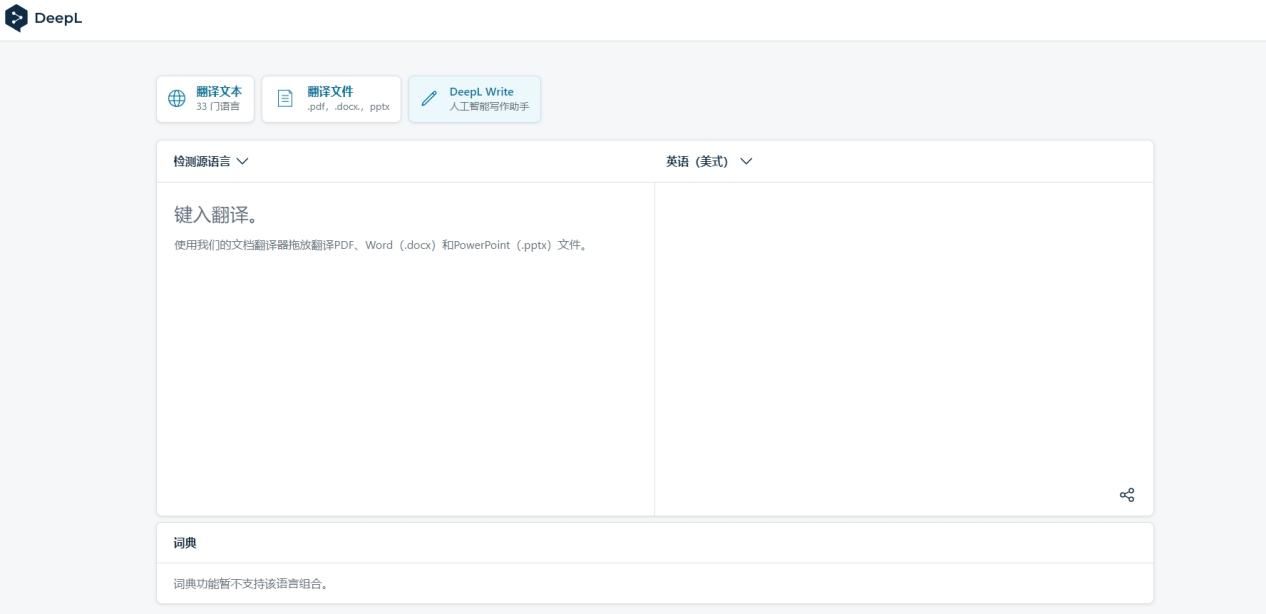This screenshot has width=1266, height=614.
Task: Click the 键入翻译 source text input area
Action: click(406, 349)
